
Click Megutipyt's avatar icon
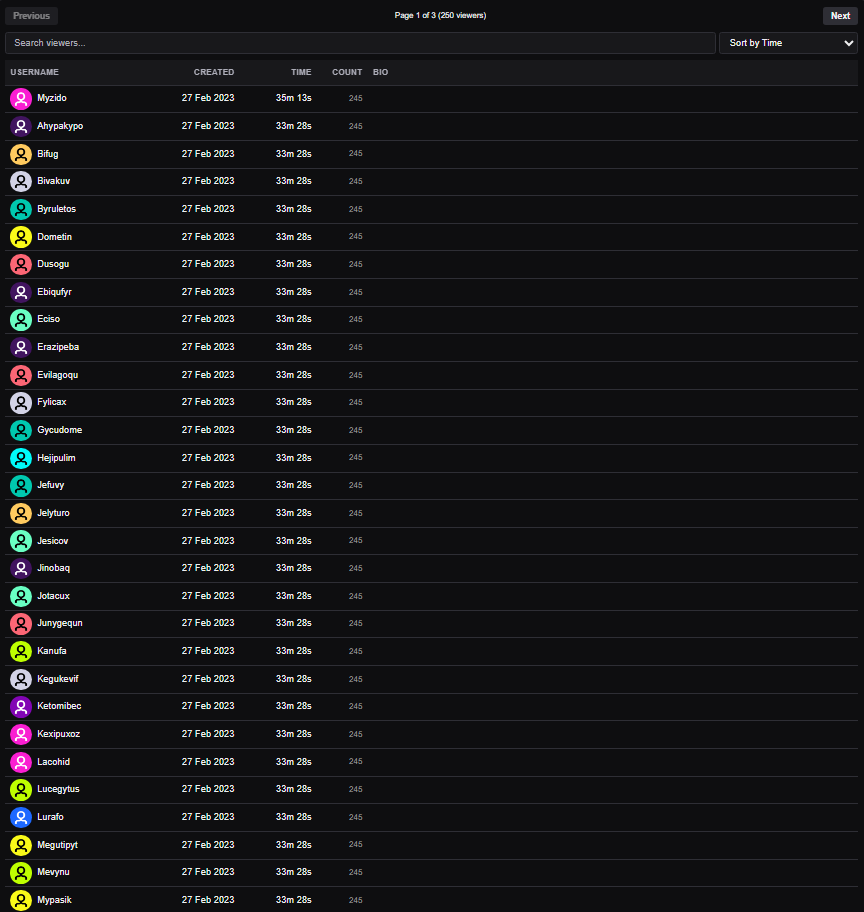pyautogui.click(x=21, y=845)
